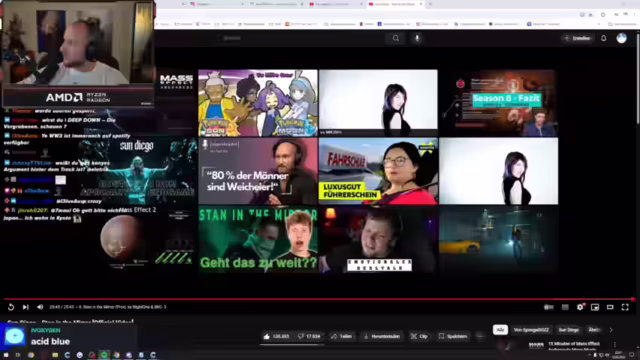This screenshot has width=640, height=360.
Task: Open the browser extensions icon
Action: [x=603, y=15]
